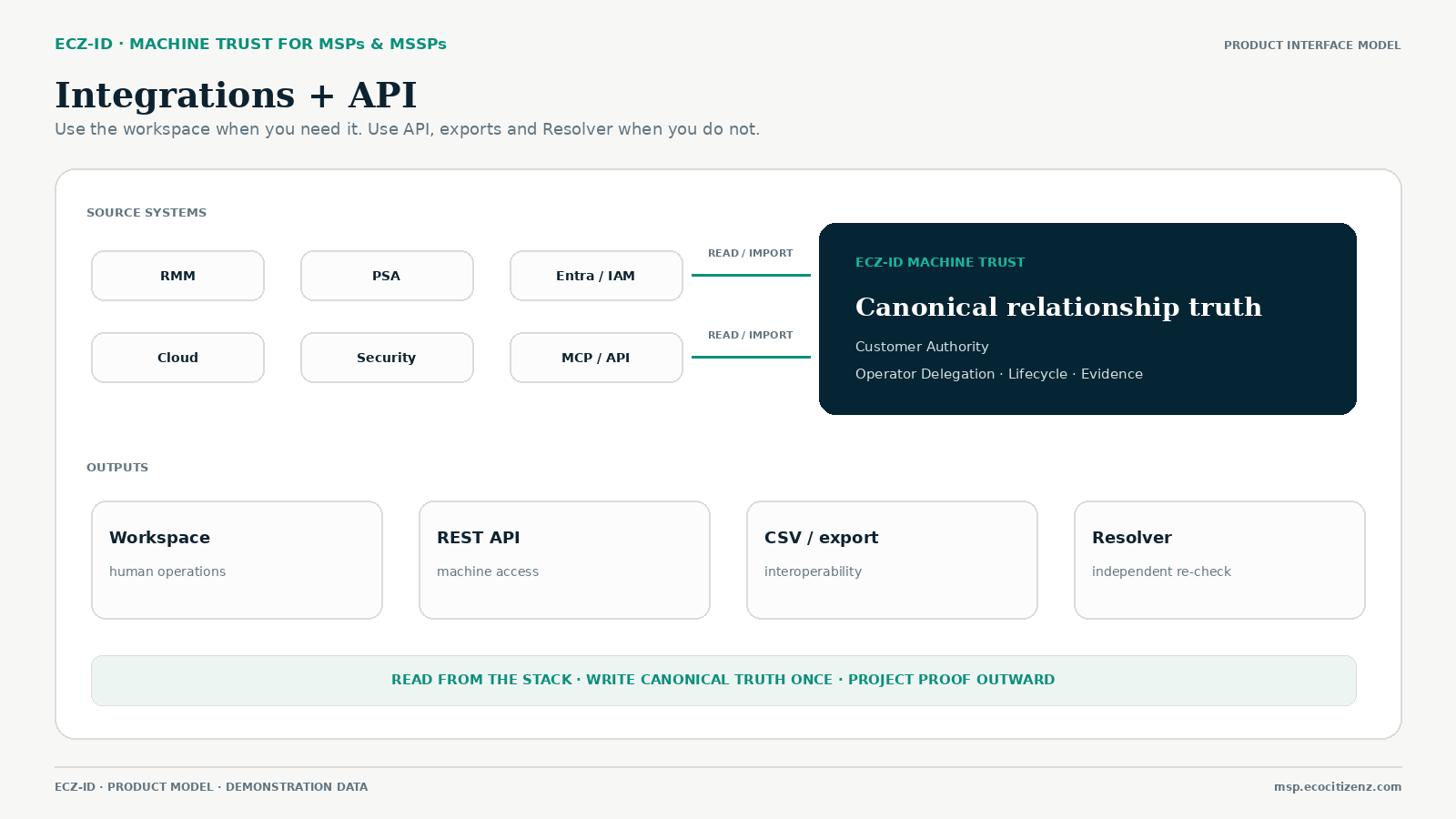The height and width of the screenshot is (819, 1456).
Task: Open the REST API output card
Action: [564, 560]
